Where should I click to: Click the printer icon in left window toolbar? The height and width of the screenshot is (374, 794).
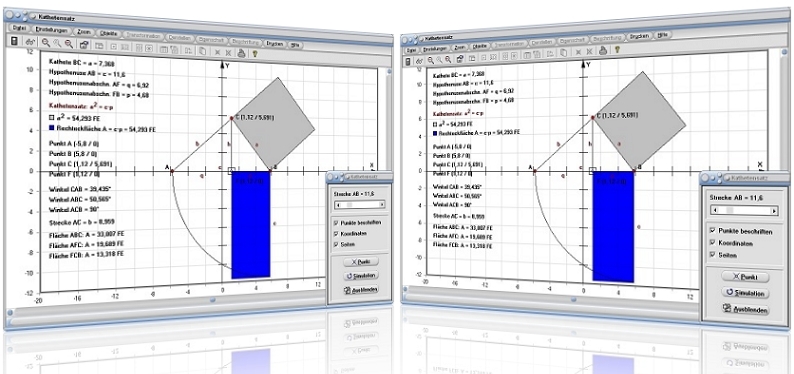point(242,52)
